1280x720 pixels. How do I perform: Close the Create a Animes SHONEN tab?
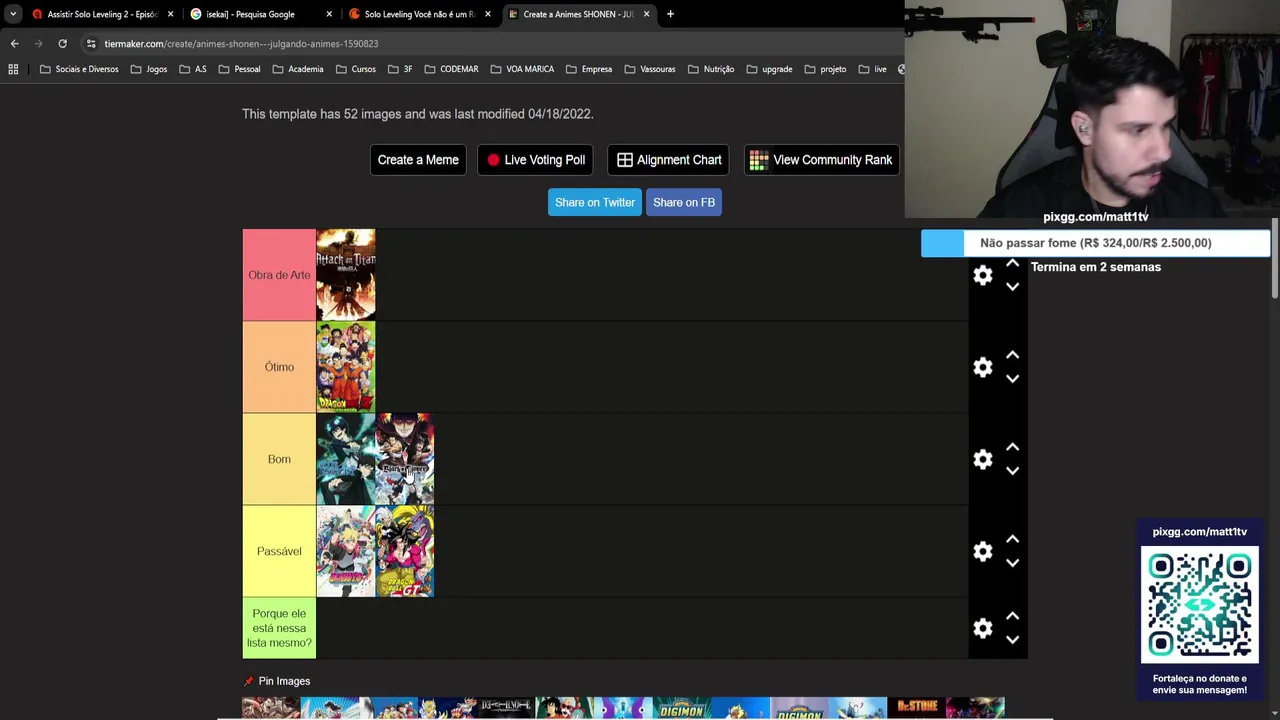(646, 14)
